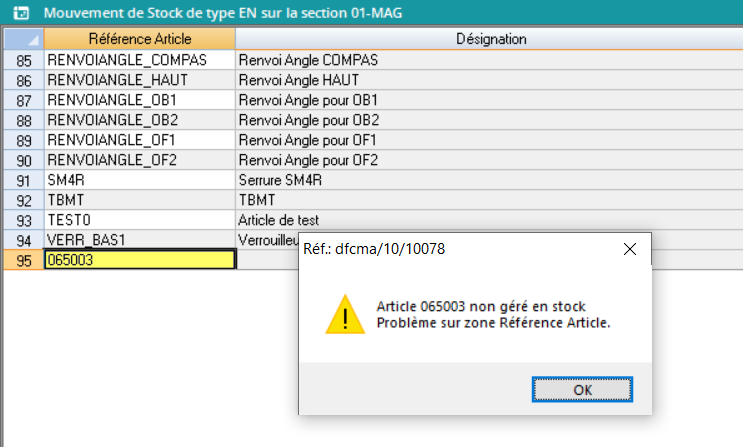The height and width of the screenshot is (447, 743).
Task: Select row header 85
Action: click(x=24, y=60)
